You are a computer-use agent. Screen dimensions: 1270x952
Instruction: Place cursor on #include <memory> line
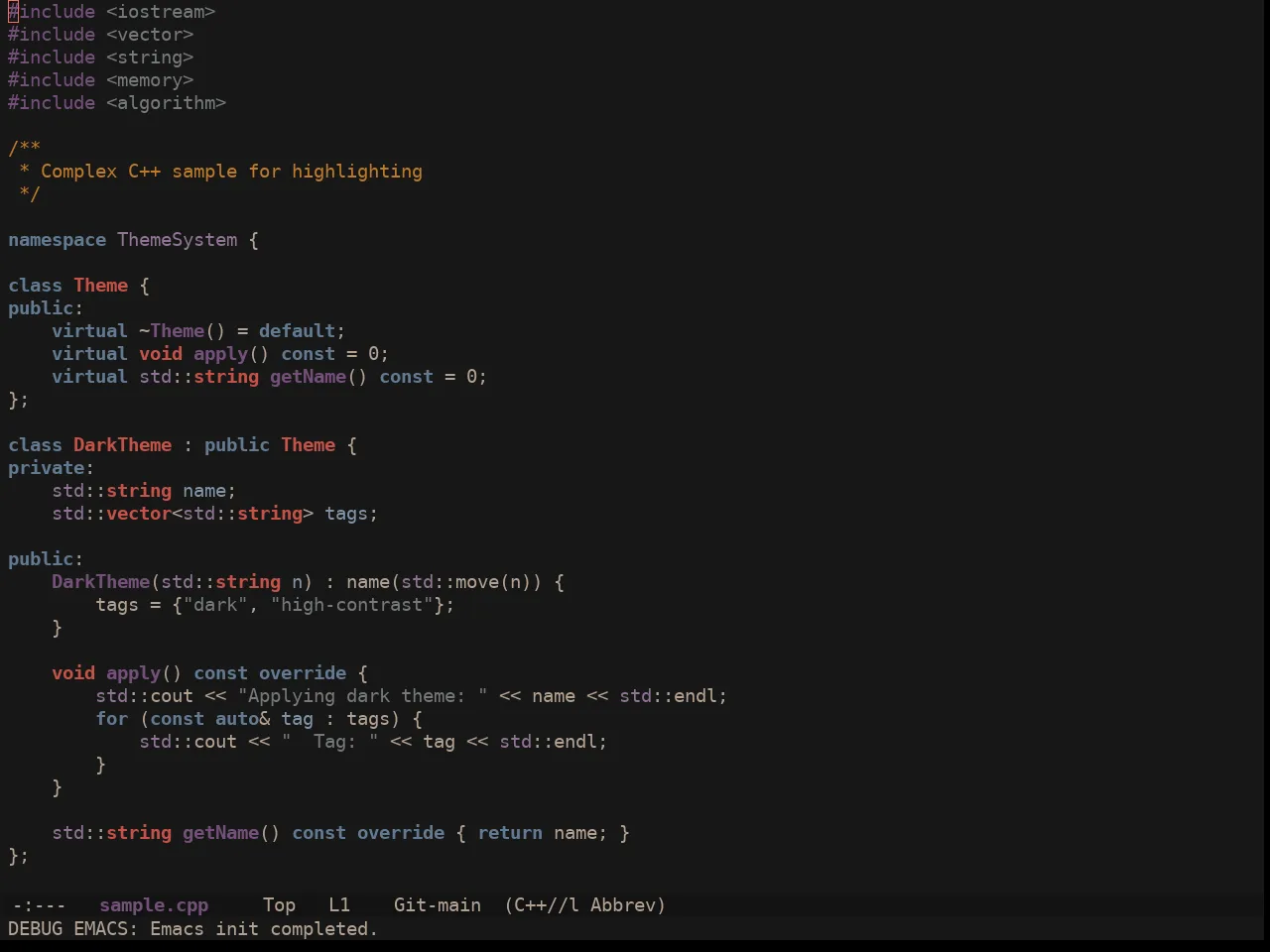101,80
